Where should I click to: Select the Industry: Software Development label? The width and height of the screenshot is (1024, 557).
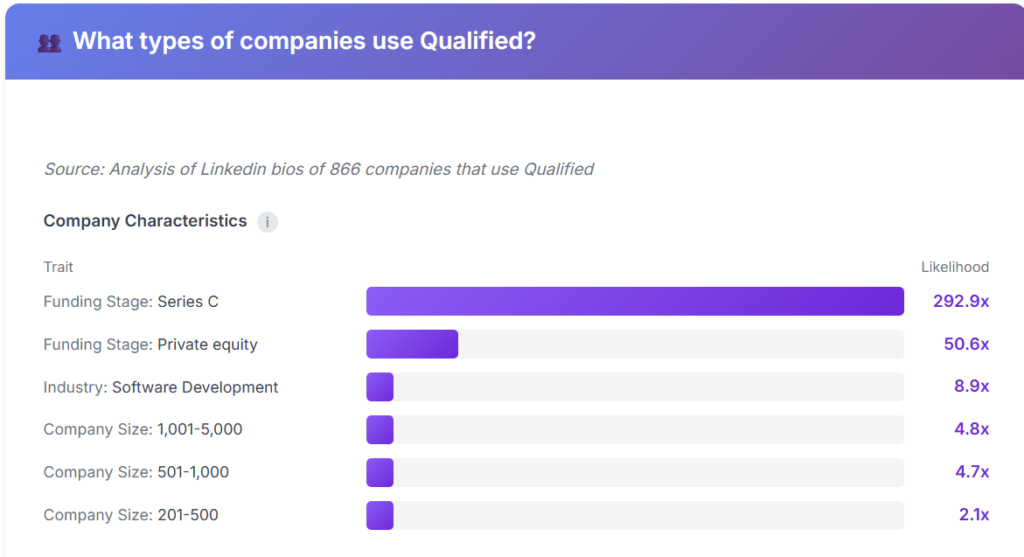(161, 387)
